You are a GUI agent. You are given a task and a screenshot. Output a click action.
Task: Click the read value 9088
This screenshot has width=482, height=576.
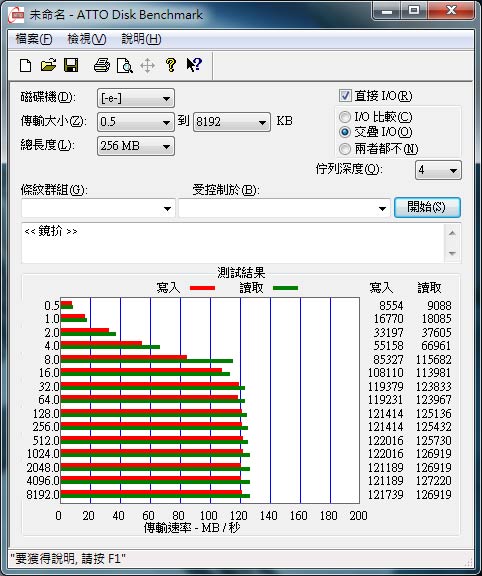[x=439, y=306]
